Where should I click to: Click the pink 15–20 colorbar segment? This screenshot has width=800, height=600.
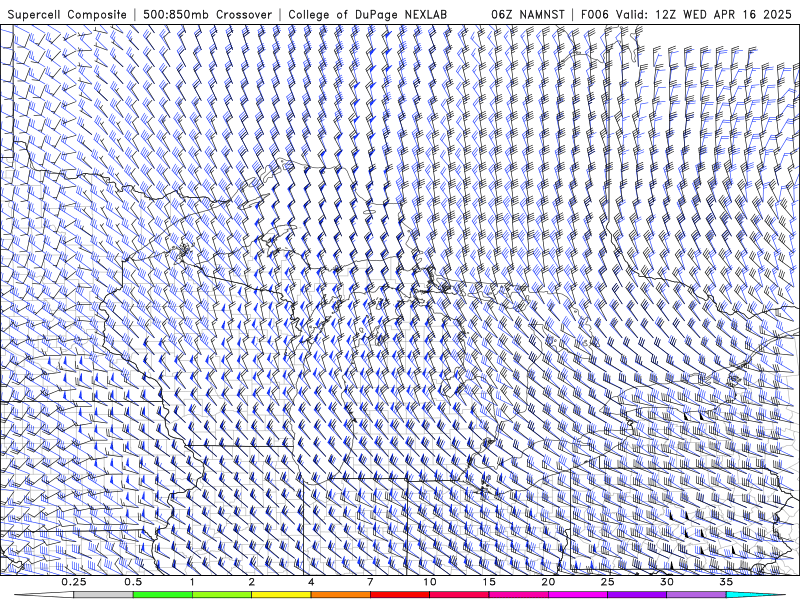518,595
